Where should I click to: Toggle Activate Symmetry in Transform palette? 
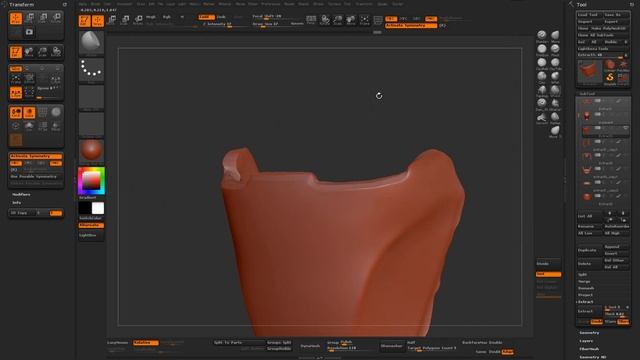point(36,156)
